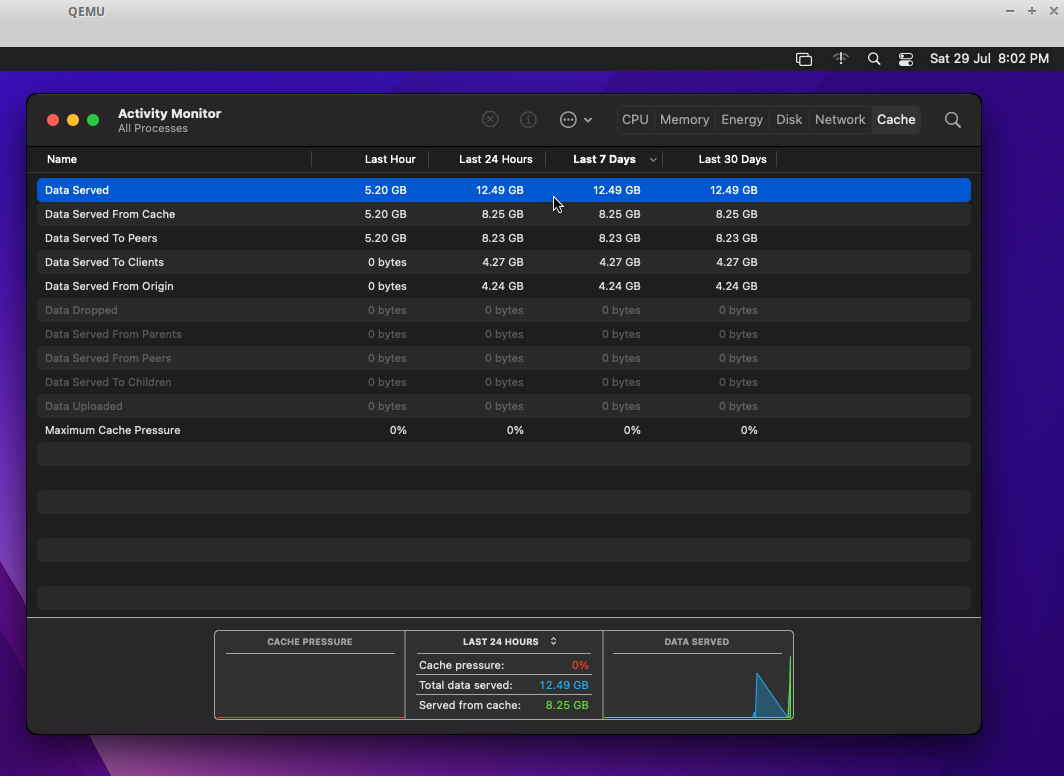Open Spotlight search in menu bar
Viewport: 1064px width, 776px height.
tap(874, 59)
